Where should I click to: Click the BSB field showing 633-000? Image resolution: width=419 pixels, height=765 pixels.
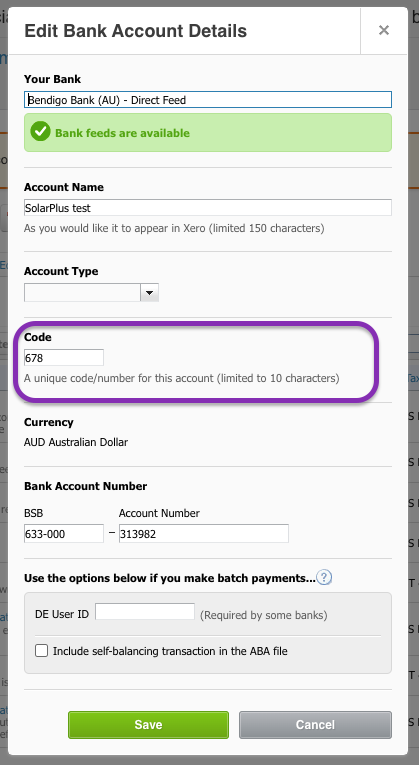coord(64,534)
